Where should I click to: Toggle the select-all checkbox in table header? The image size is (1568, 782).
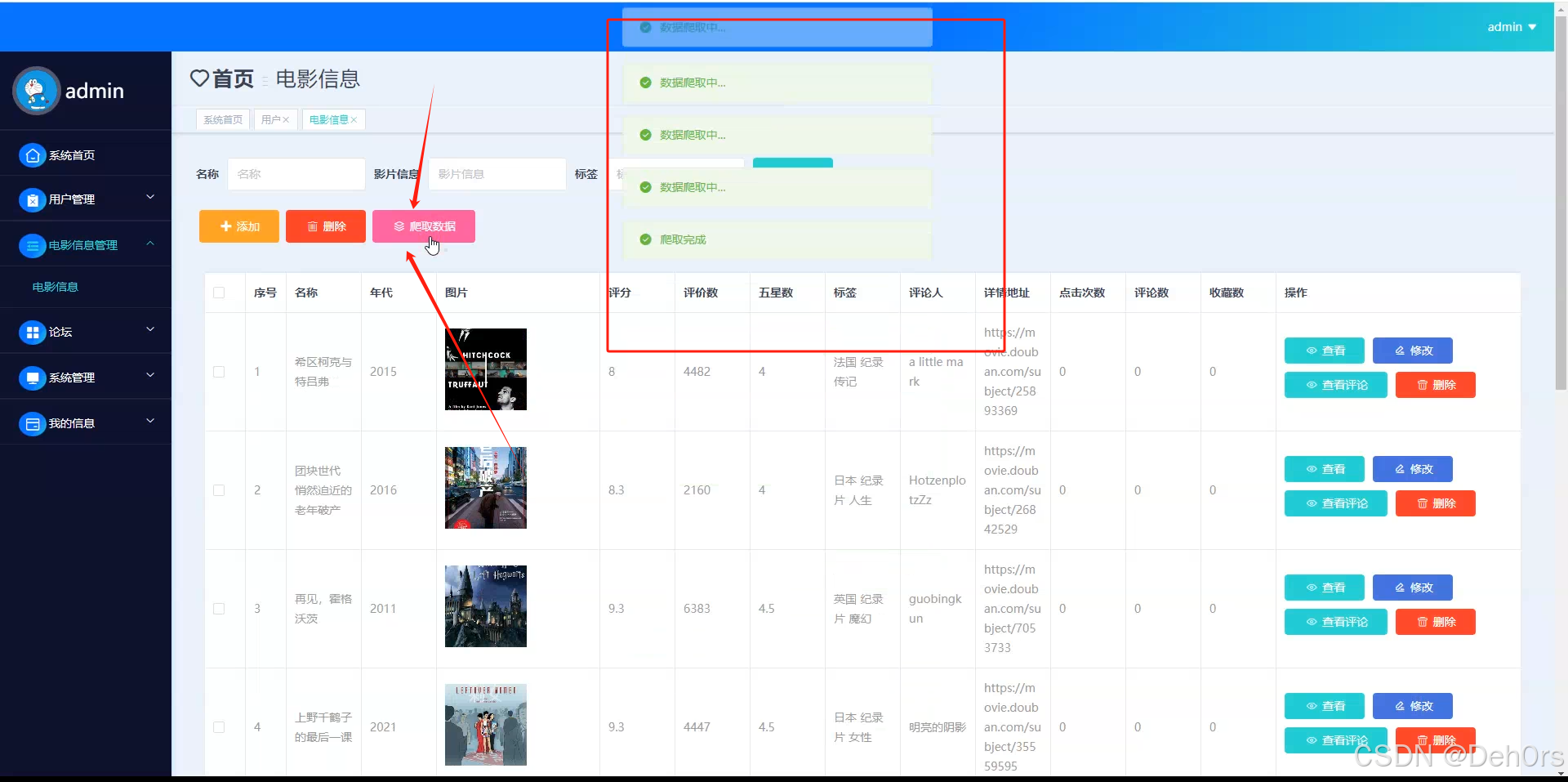tap(219, 293)
